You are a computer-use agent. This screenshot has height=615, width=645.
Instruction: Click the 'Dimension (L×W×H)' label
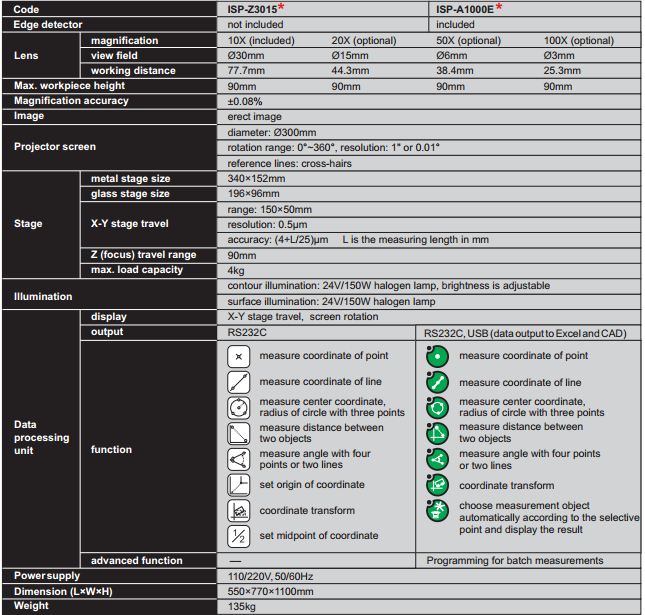click(x=63, y=592)
